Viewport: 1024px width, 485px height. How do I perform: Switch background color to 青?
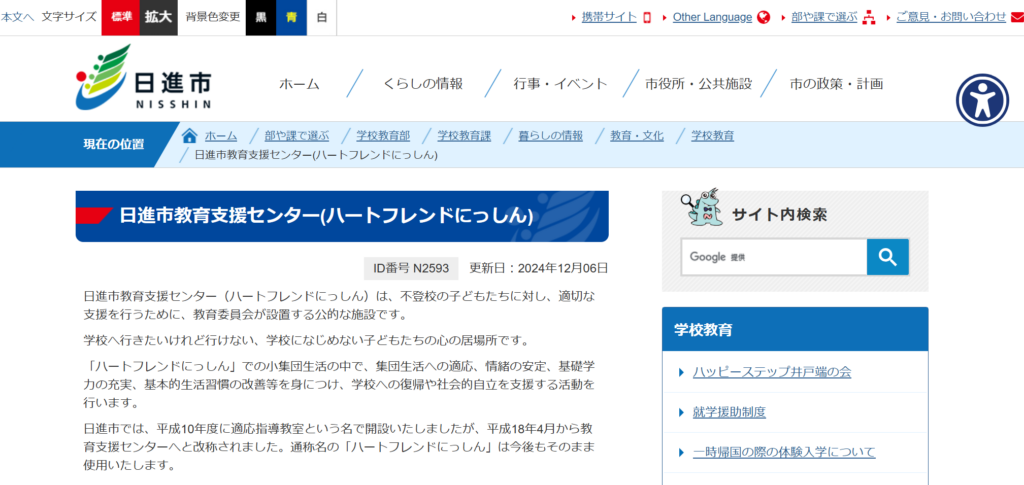(291, 17)
